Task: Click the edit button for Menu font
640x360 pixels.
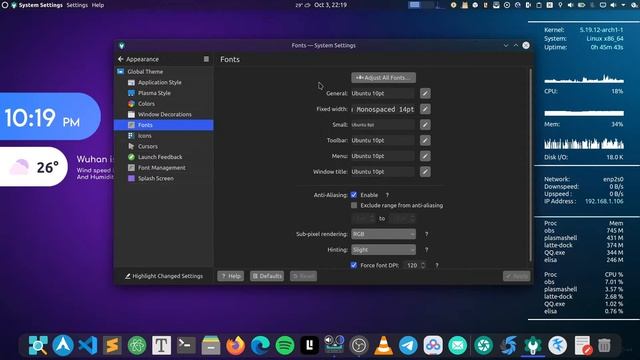Action: tap(425, 156)
